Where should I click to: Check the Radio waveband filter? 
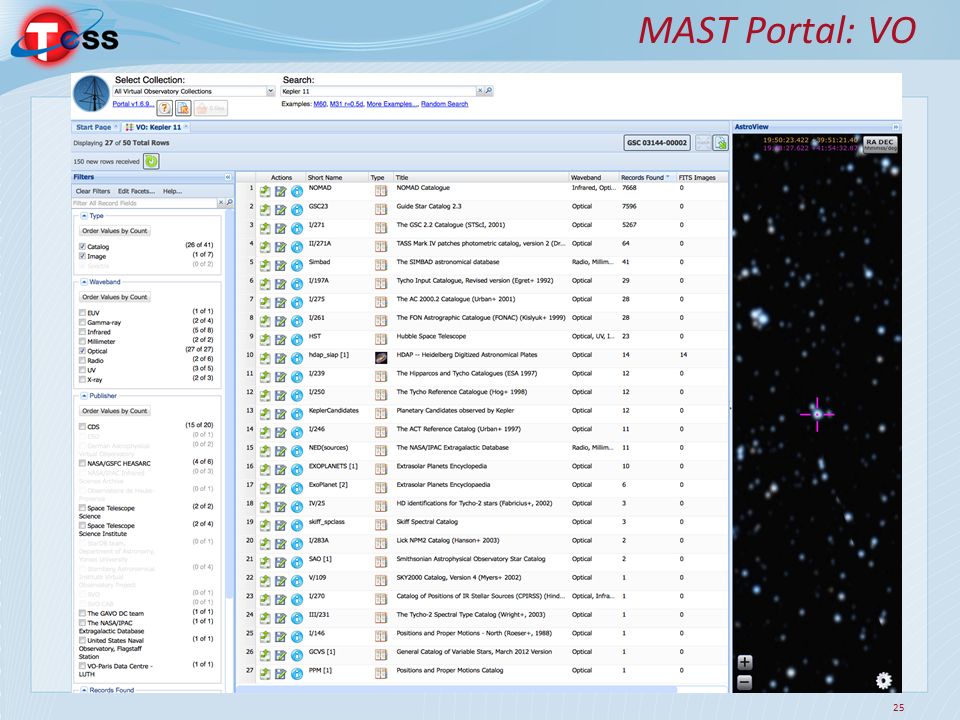pyautogui.click(x=82, y=361)
